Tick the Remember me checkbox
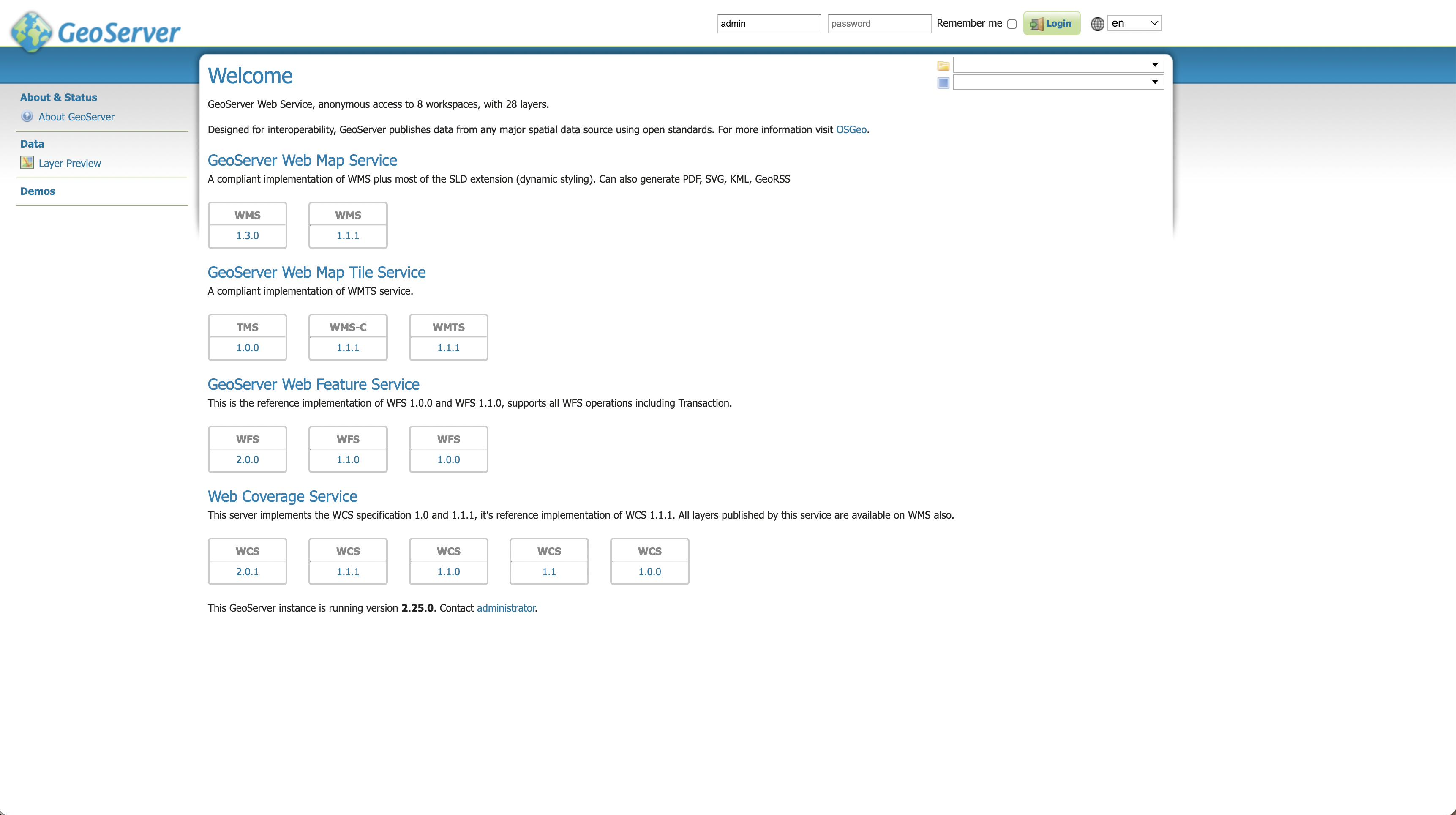The image size is (1456, 815). pyautogui.click(x=1012, y=24)
